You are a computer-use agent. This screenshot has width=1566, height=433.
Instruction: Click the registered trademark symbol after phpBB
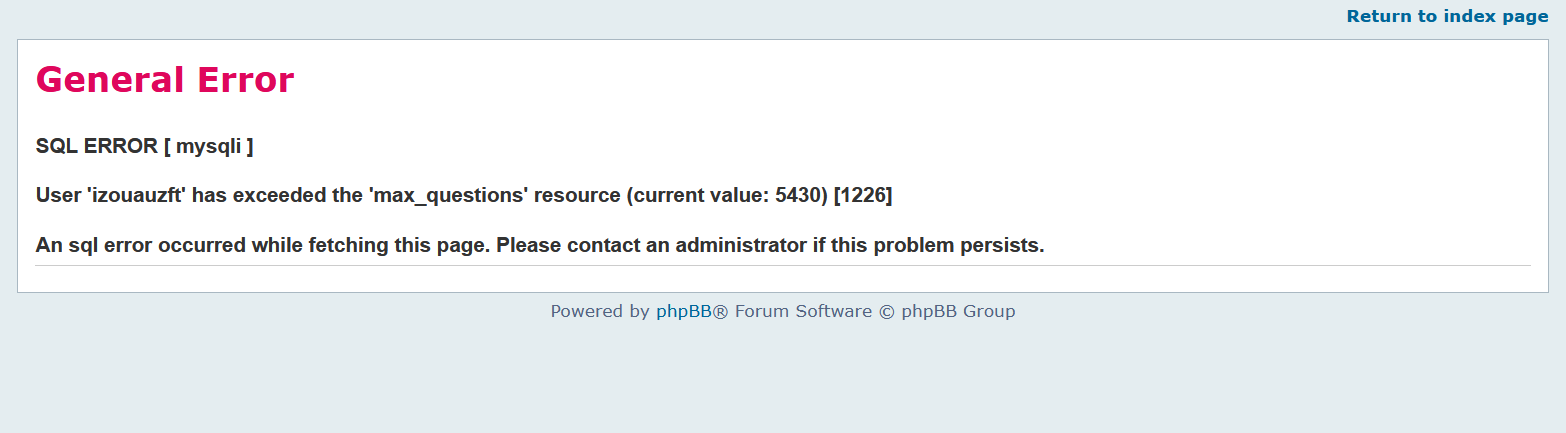click(x=721, y=311)
